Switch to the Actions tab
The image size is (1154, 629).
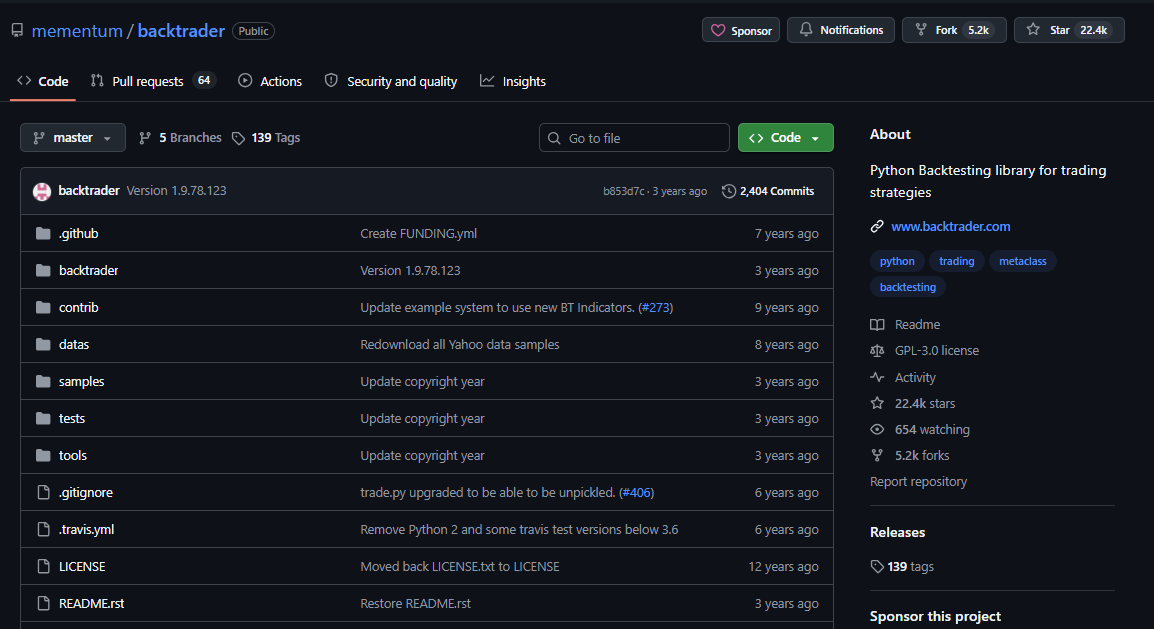(x=270, y=82)
